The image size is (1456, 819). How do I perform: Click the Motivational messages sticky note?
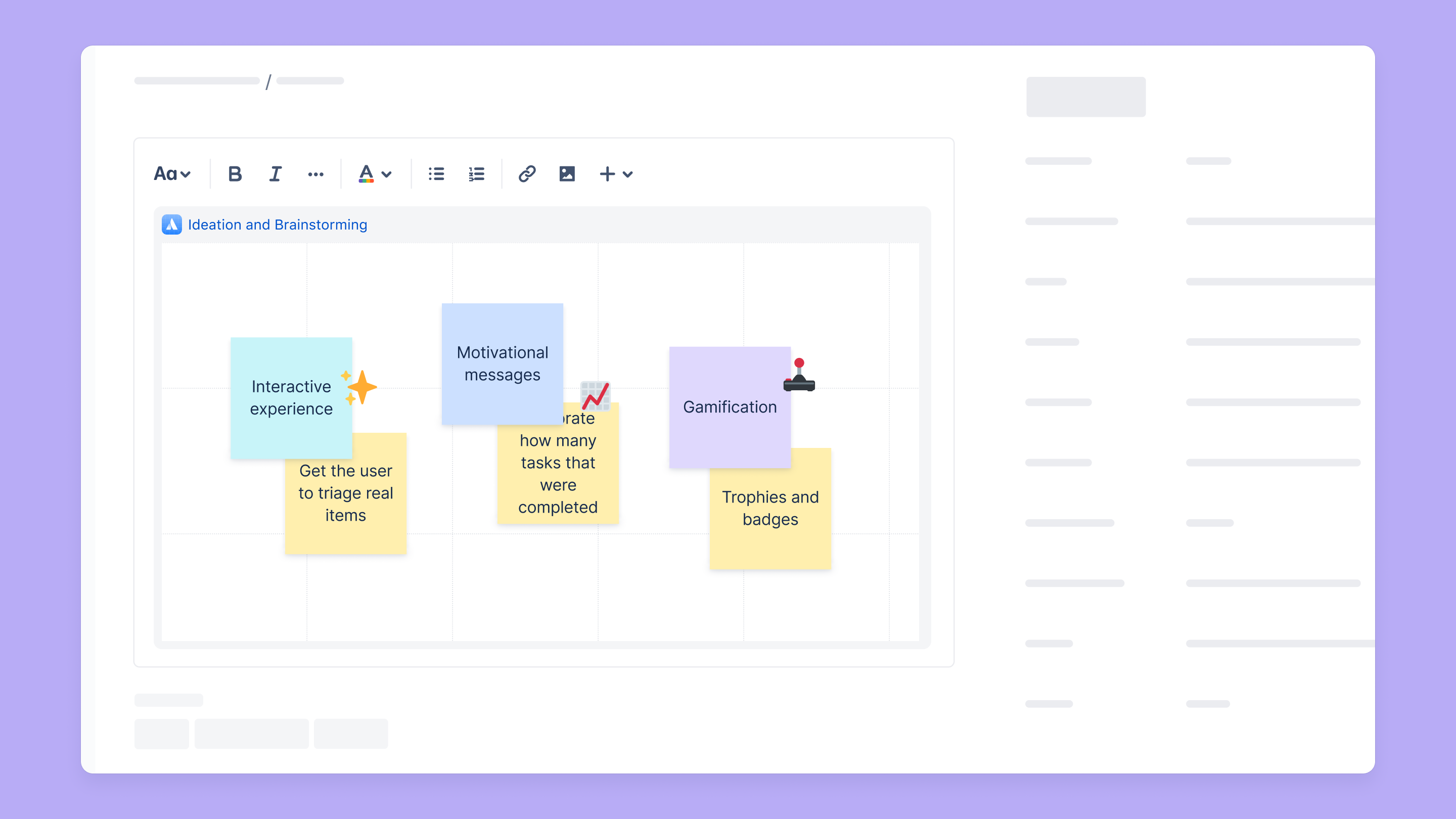coord(502,364)
